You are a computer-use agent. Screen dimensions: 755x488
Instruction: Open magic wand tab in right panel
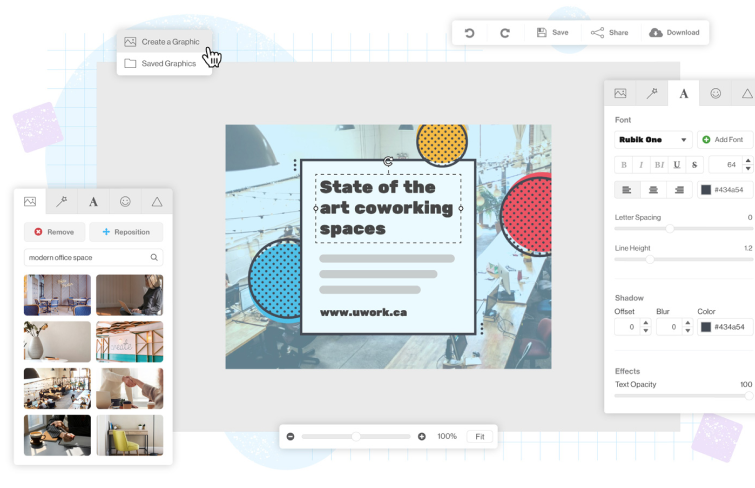652,93
